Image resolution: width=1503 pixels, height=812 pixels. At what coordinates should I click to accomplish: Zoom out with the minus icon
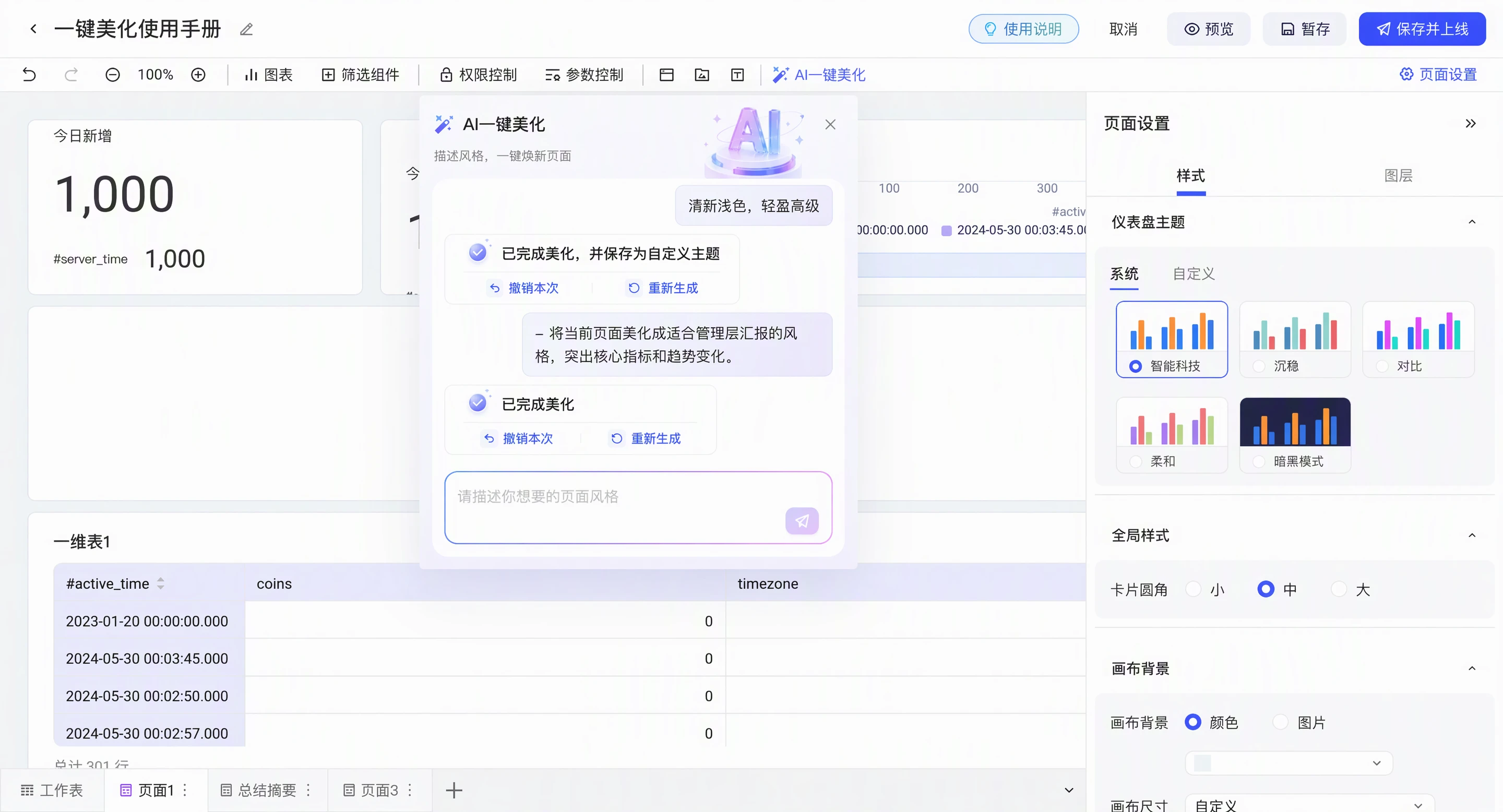pyautogui.click(x=113, y=75)
